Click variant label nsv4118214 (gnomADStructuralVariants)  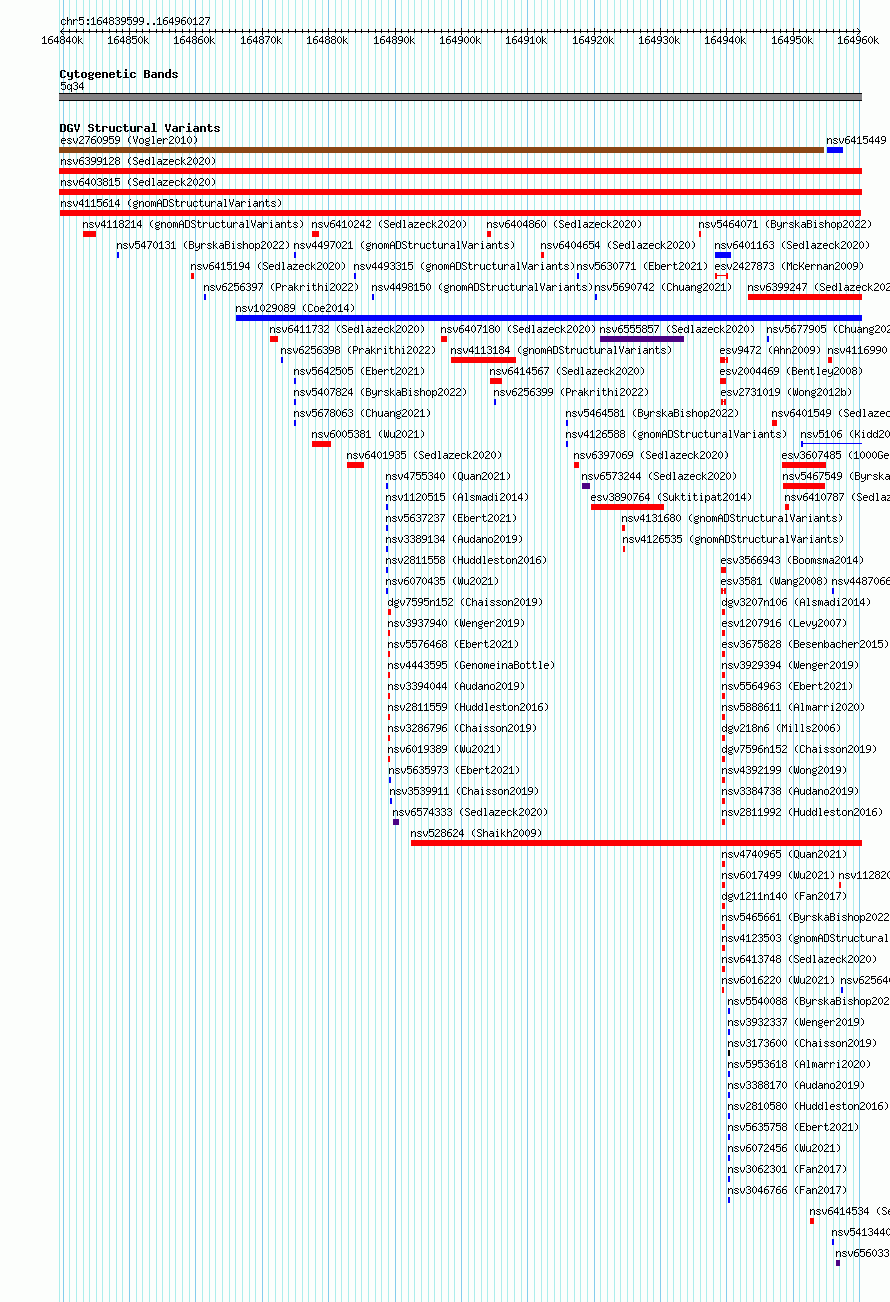[193, 224]
